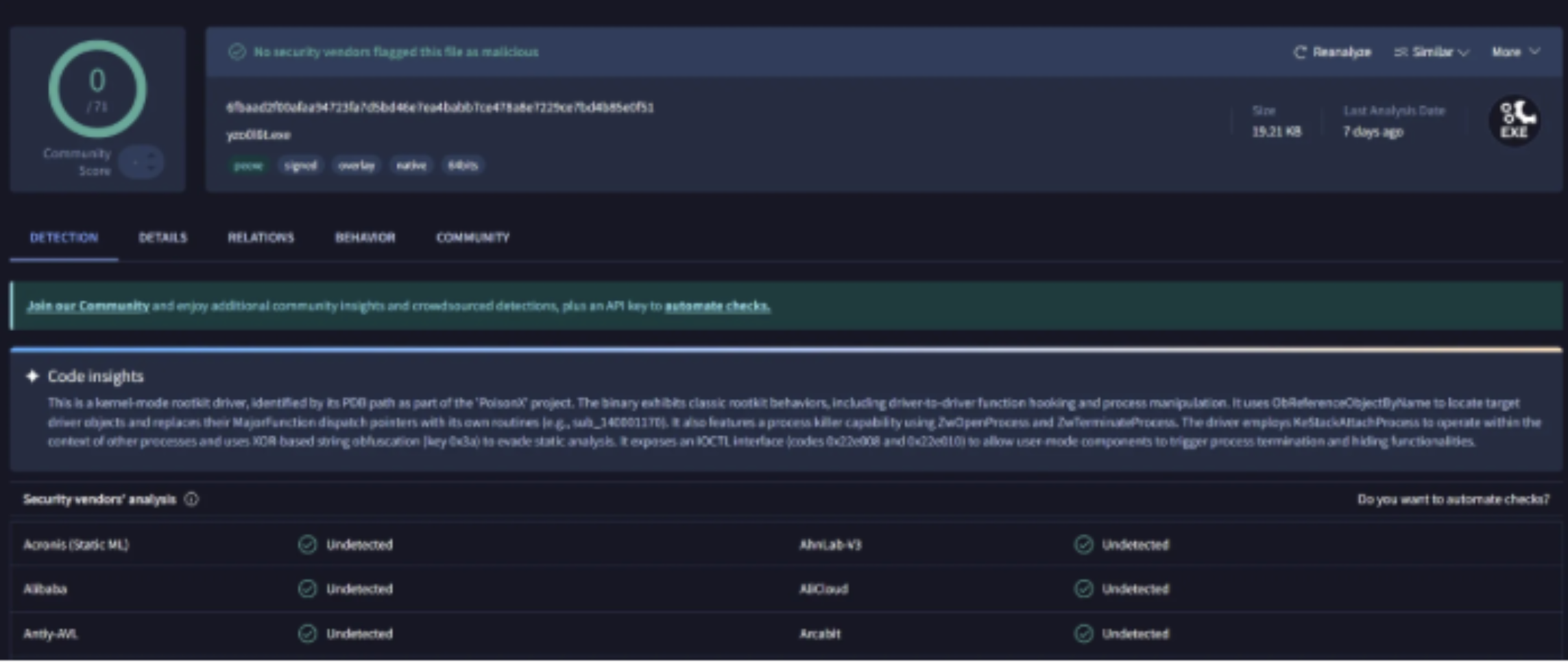Go to the Behavior tab
The height and width of the screenshot is (662, 1568).
click(x=365, y=238)
